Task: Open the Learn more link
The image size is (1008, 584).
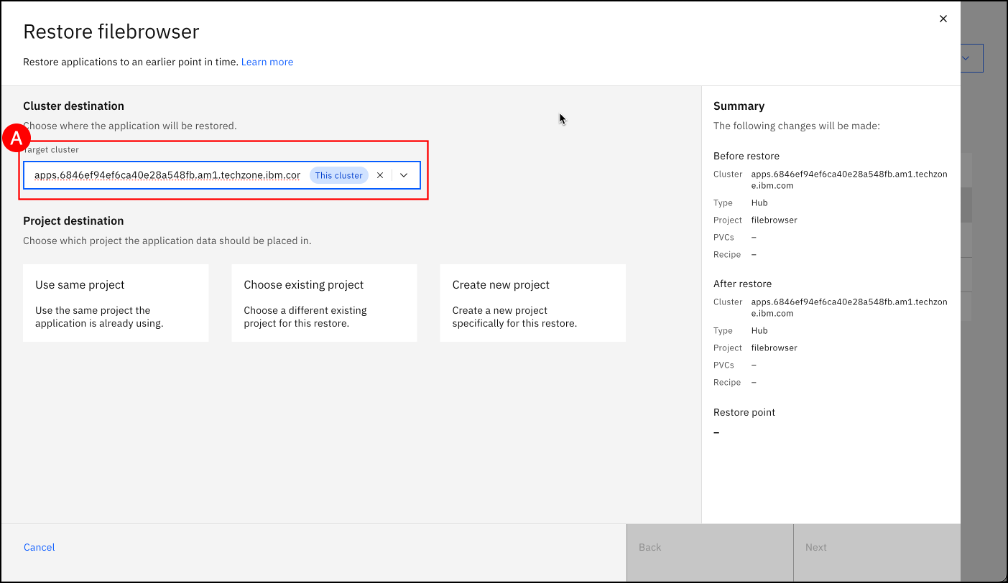Action: 267,62
